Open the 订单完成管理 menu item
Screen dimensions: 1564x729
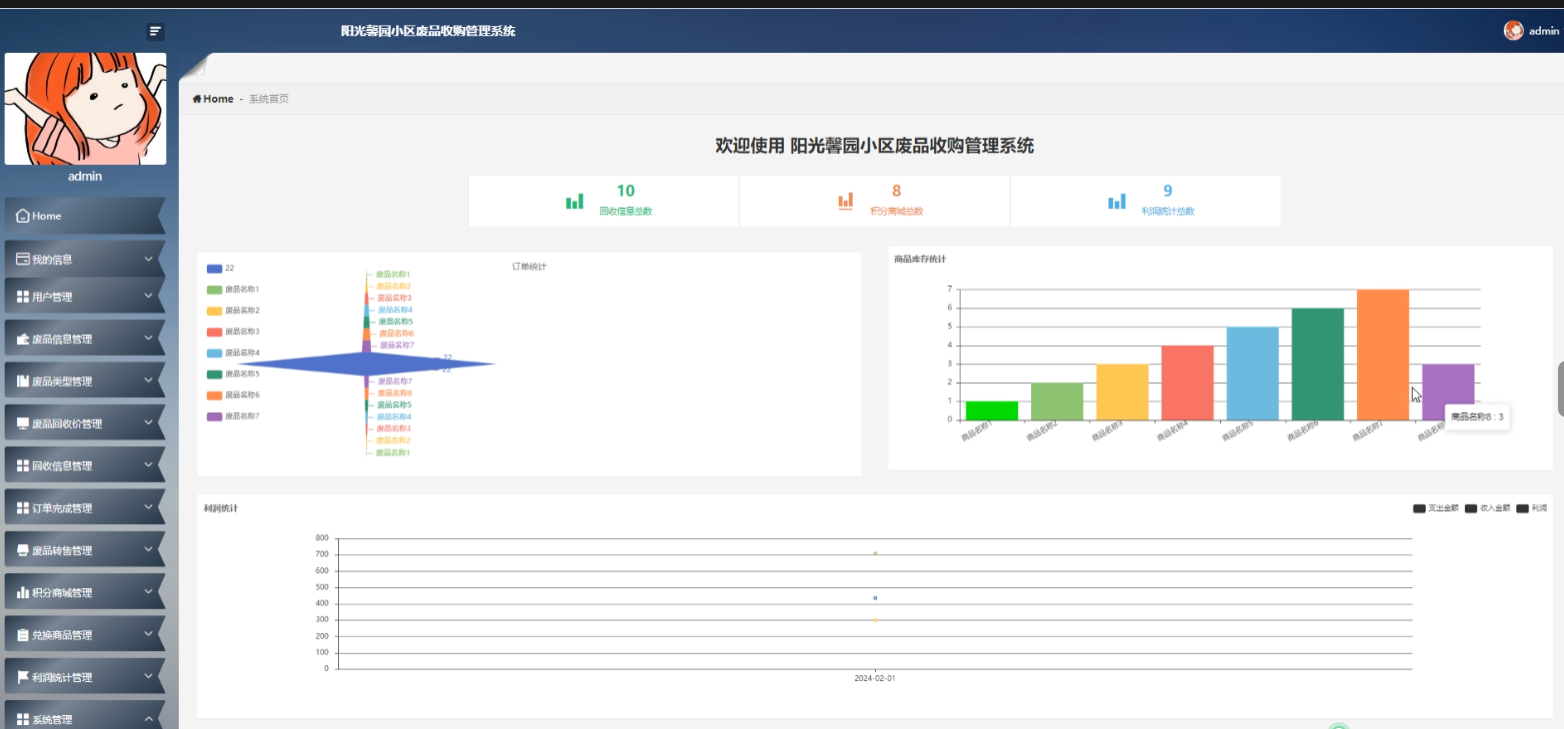point(84,508)
